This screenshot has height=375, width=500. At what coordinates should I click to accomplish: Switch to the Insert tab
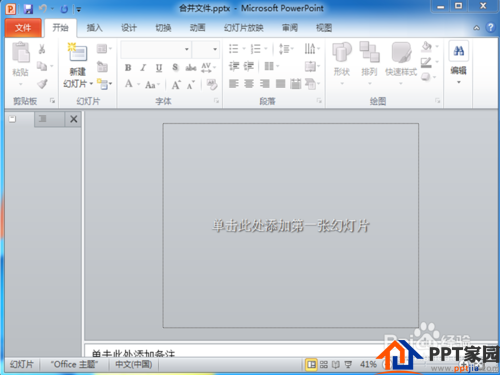[x=94, y=28]
